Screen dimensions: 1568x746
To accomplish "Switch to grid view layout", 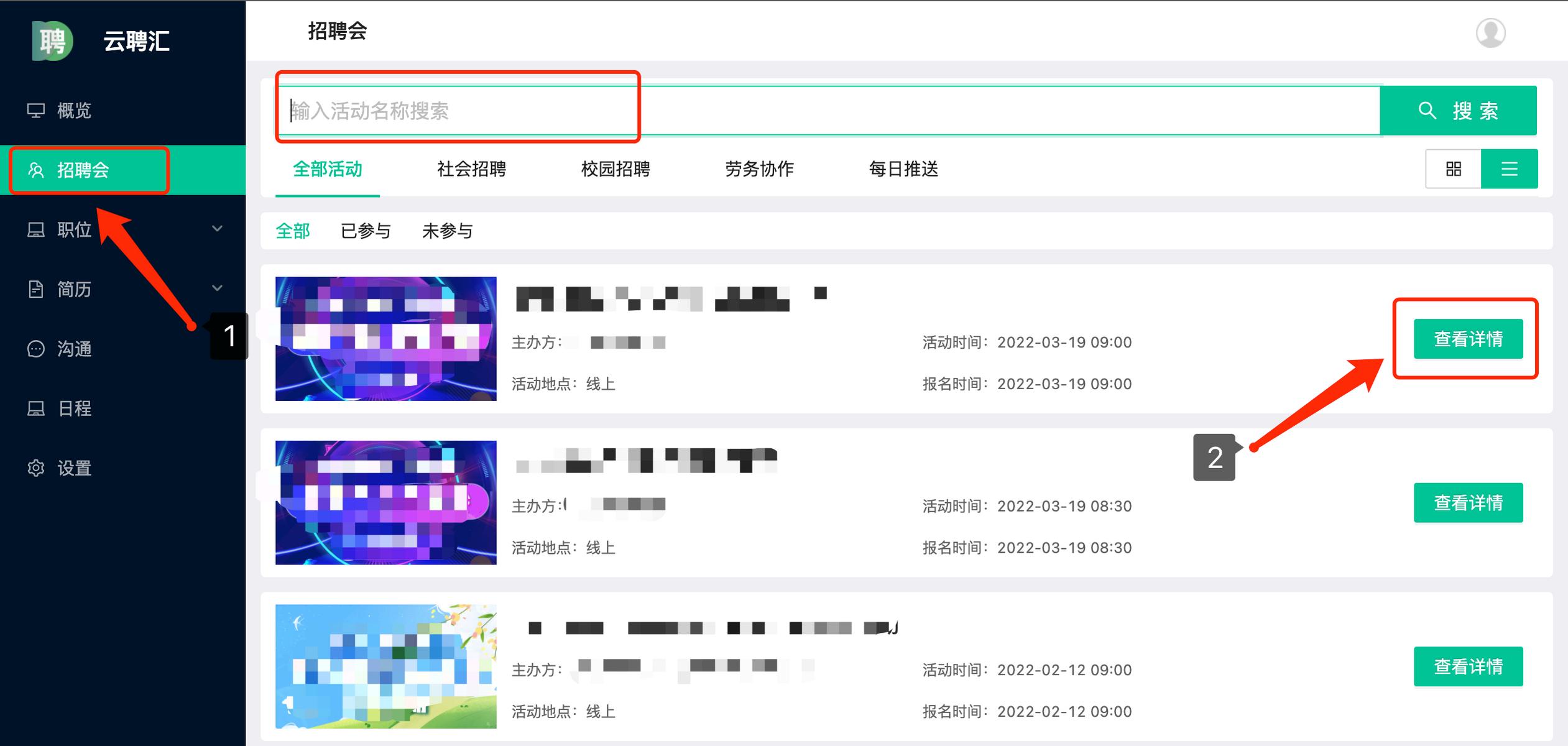I will point(1453,168).
